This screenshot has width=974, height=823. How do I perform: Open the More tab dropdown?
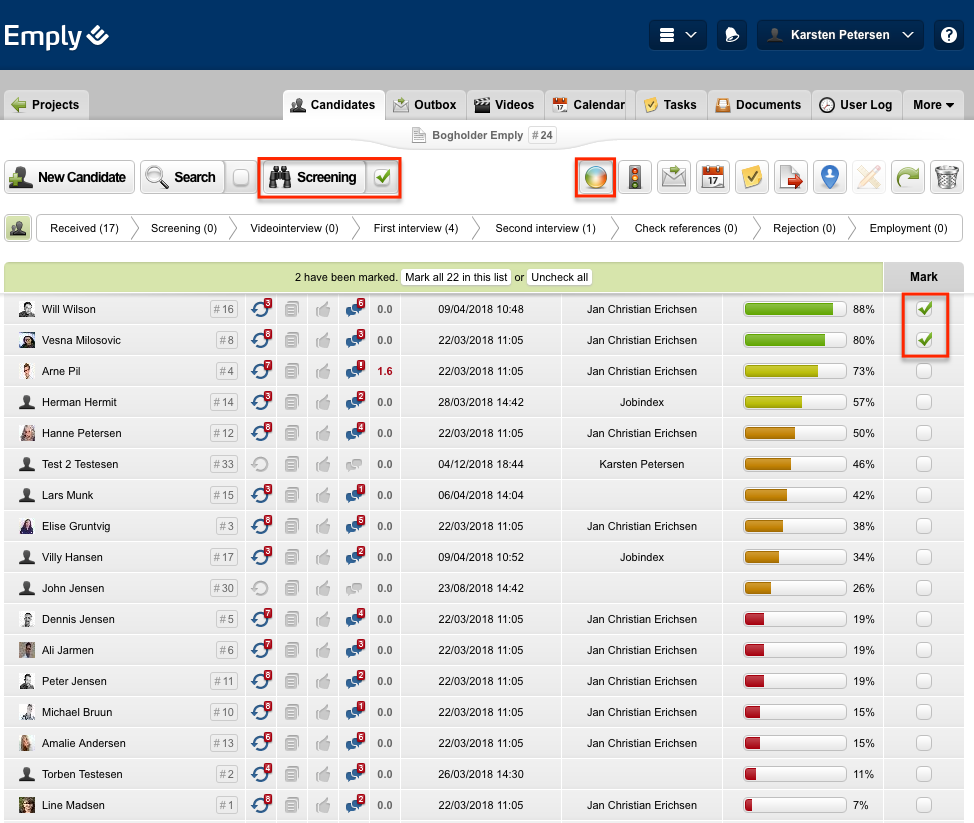tap(933, 105)
